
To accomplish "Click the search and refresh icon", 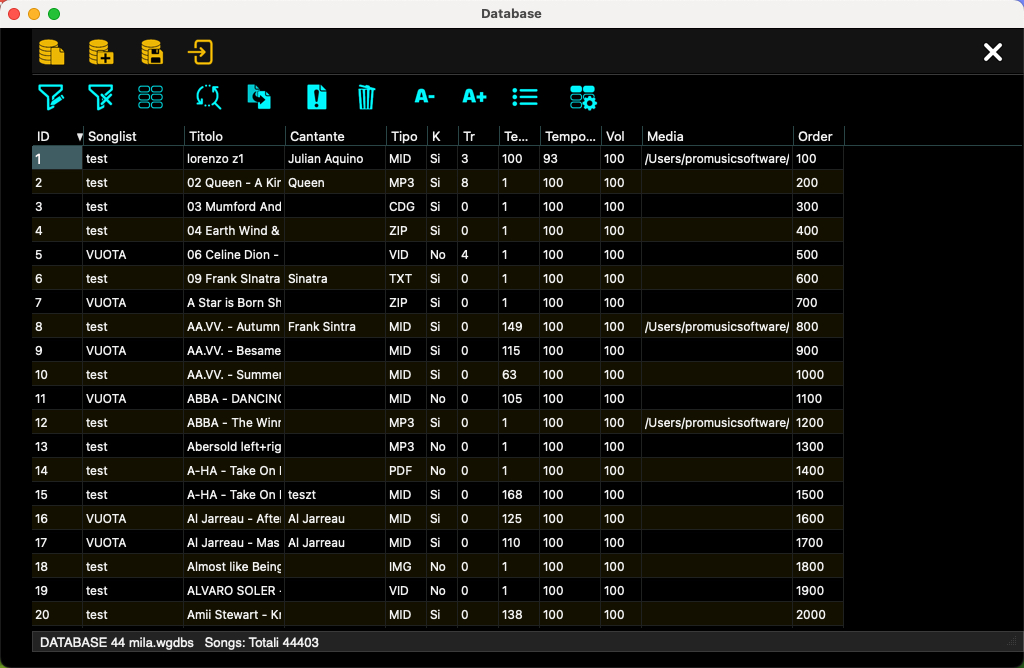I will [208, 97].
